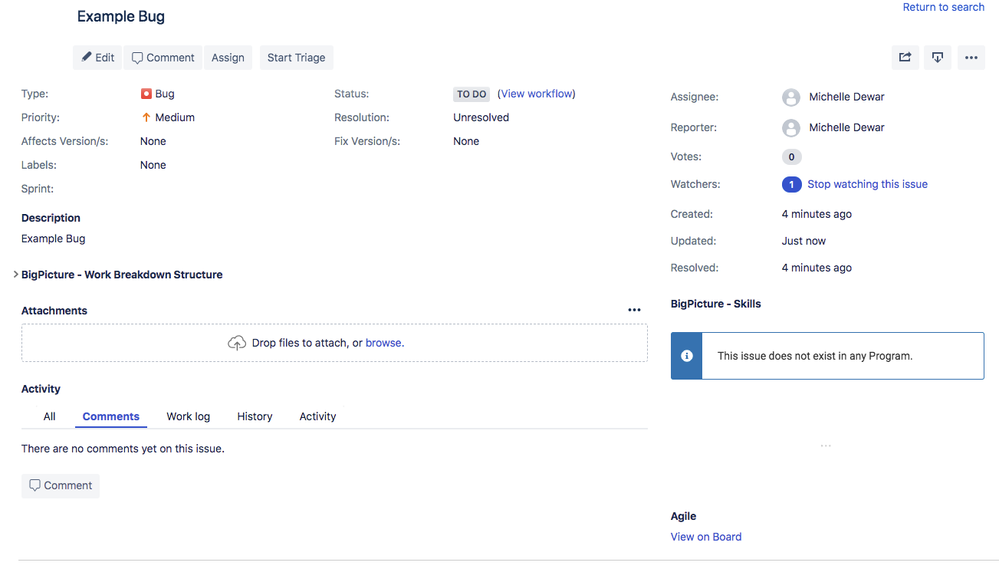This screenshot has width=999, height=566.
Task: Click the Fix Version None value
Action: (x=466, y=142)
